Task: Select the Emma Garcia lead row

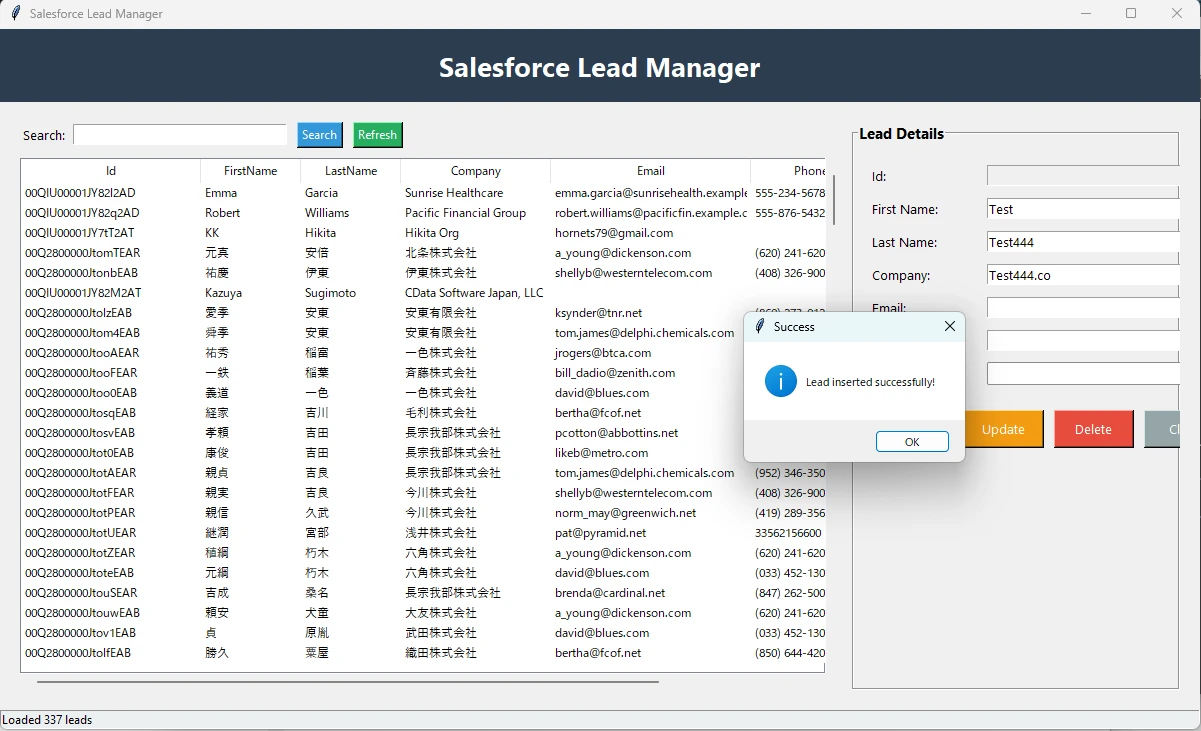Action: [300, 193]
